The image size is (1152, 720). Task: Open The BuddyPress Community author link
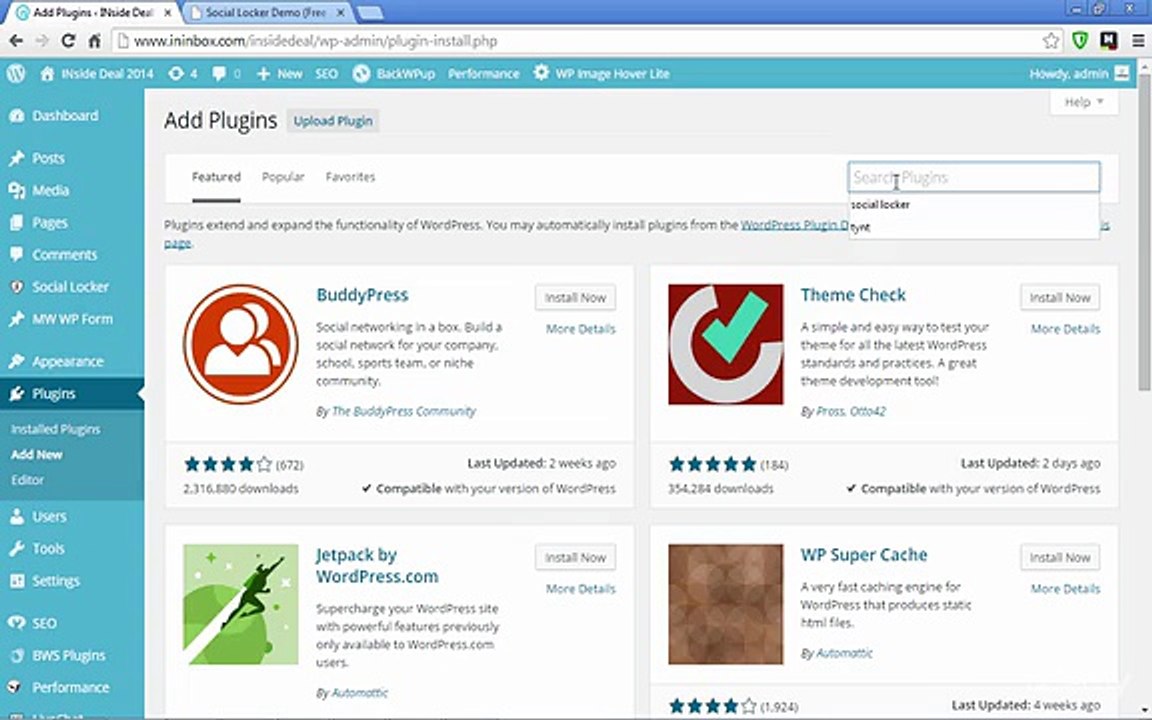pos(403,411)
